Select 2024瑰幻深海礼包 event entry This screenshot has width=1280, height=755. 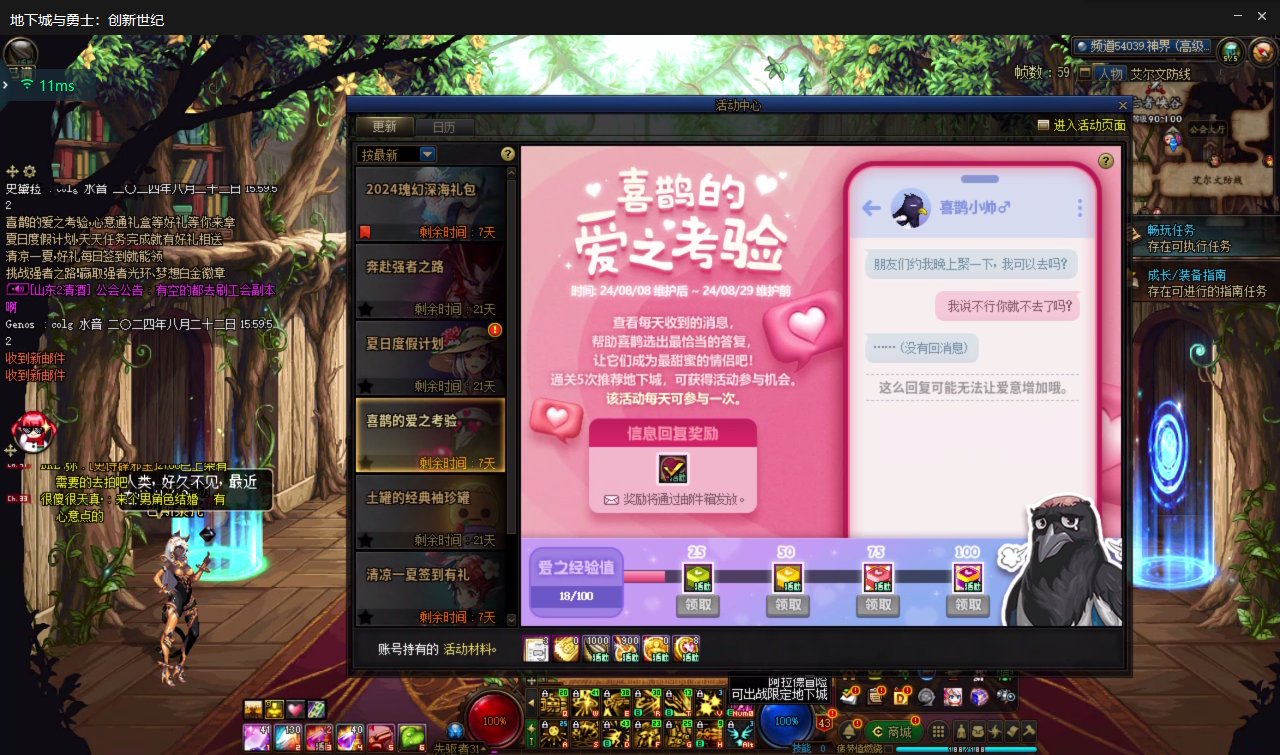(x=431, y=204)
